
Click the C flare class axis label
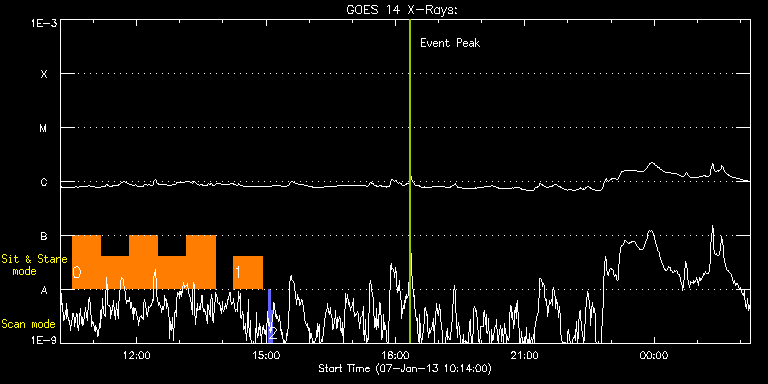(44, 183)
